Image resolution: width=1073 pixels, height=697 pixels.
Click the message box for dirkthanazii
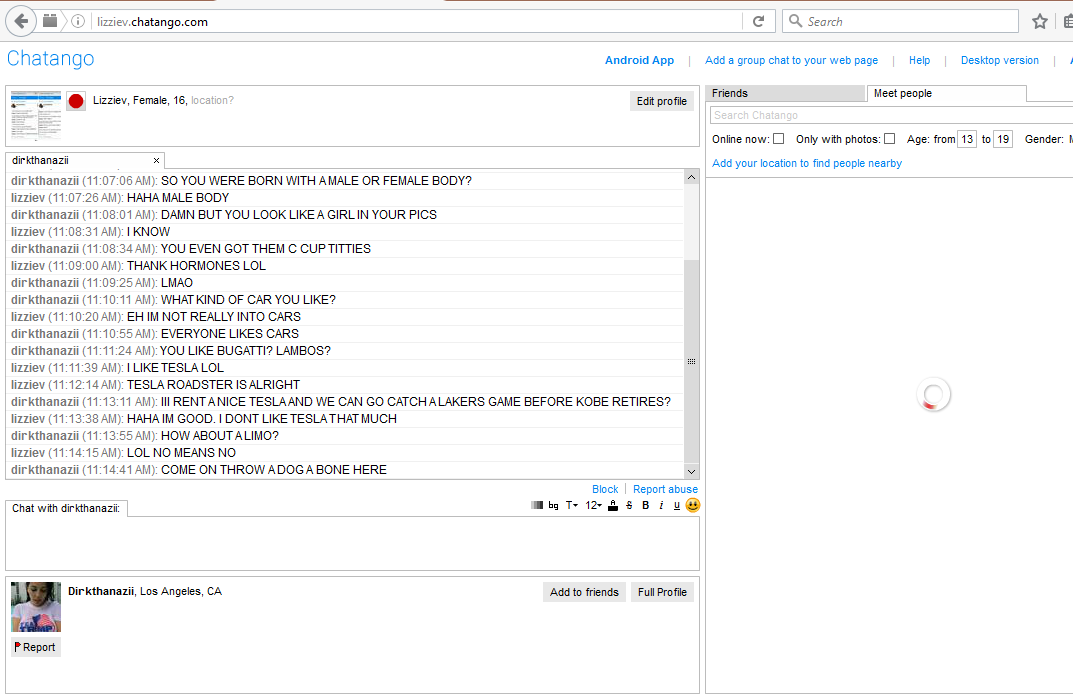coord(352,543)
